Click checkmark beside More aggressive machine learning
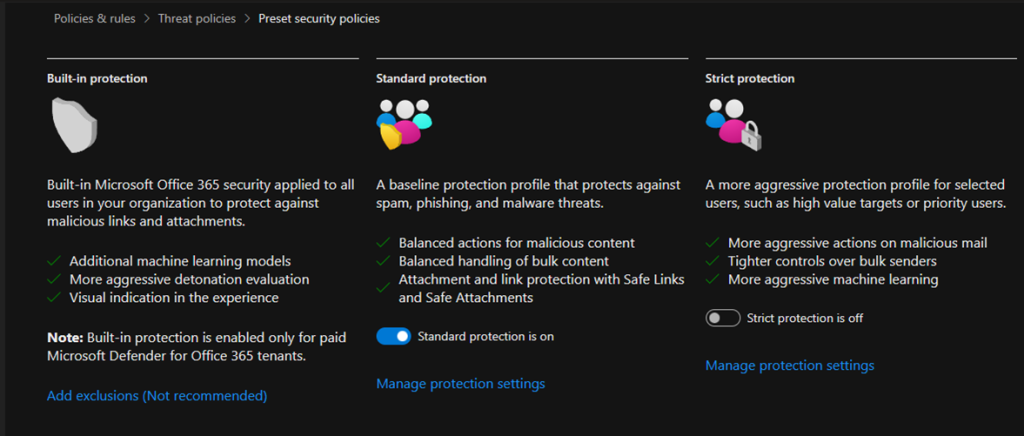This screenshot has width=1024, height=436. [712, 280]
